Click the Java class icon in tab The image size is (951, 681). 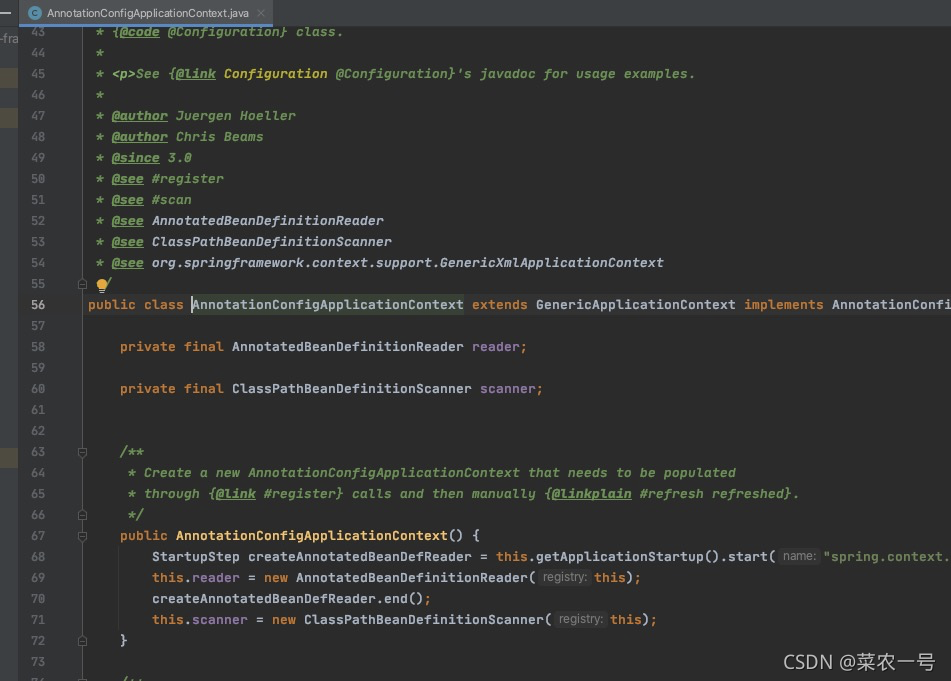click(35, 13)
